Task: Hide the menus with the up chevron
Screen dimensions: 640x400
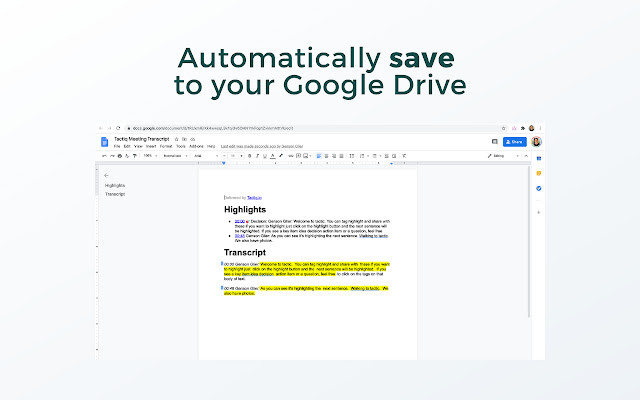Action: pyautogui.click(x=527, y=156)
